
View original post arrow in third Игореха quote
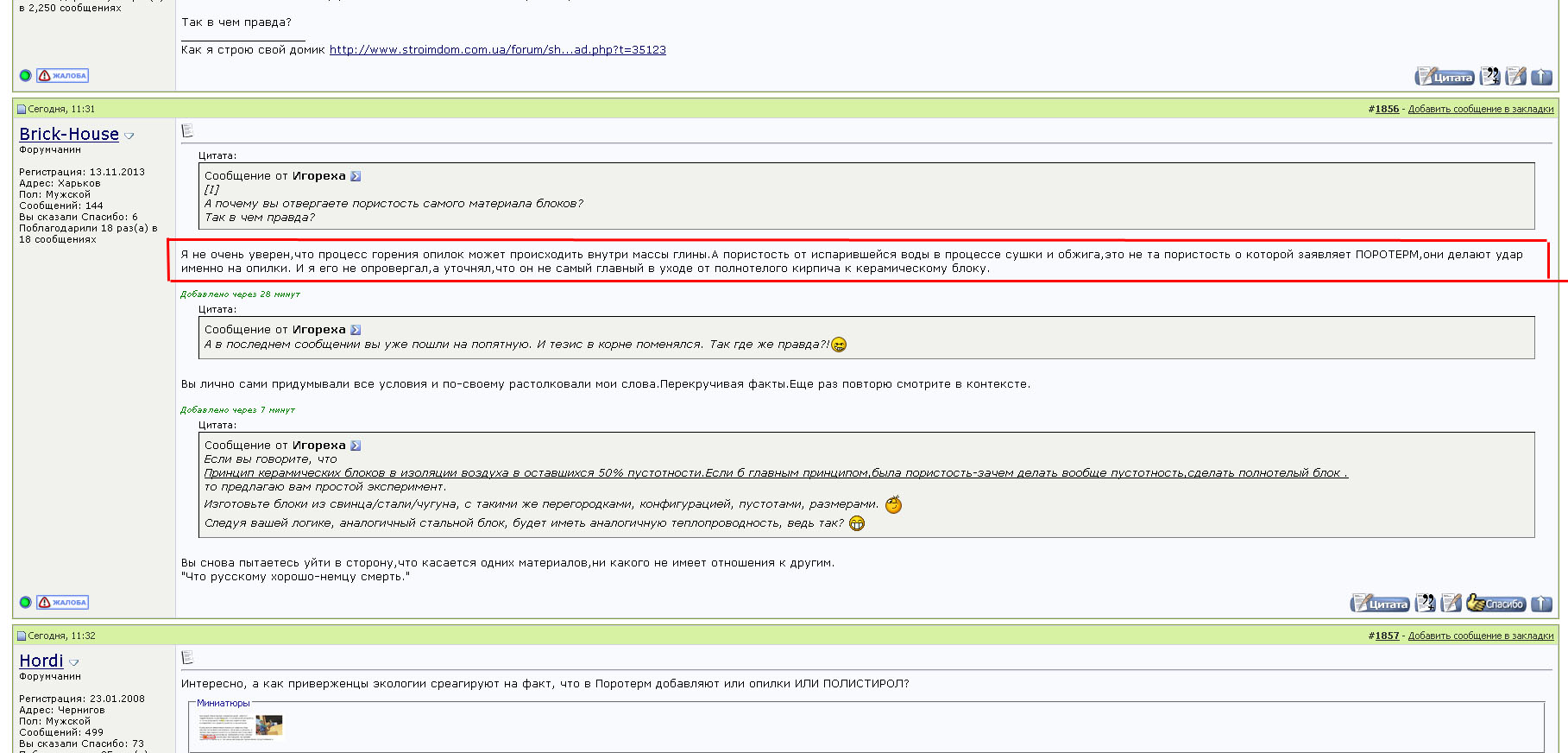(356, 446)
